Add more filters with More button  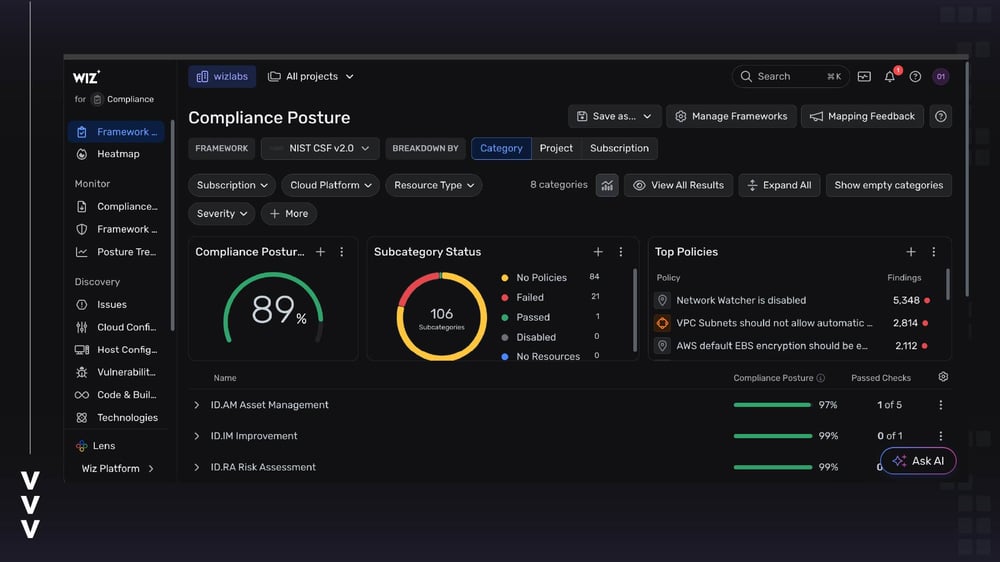tap(289, 214)
